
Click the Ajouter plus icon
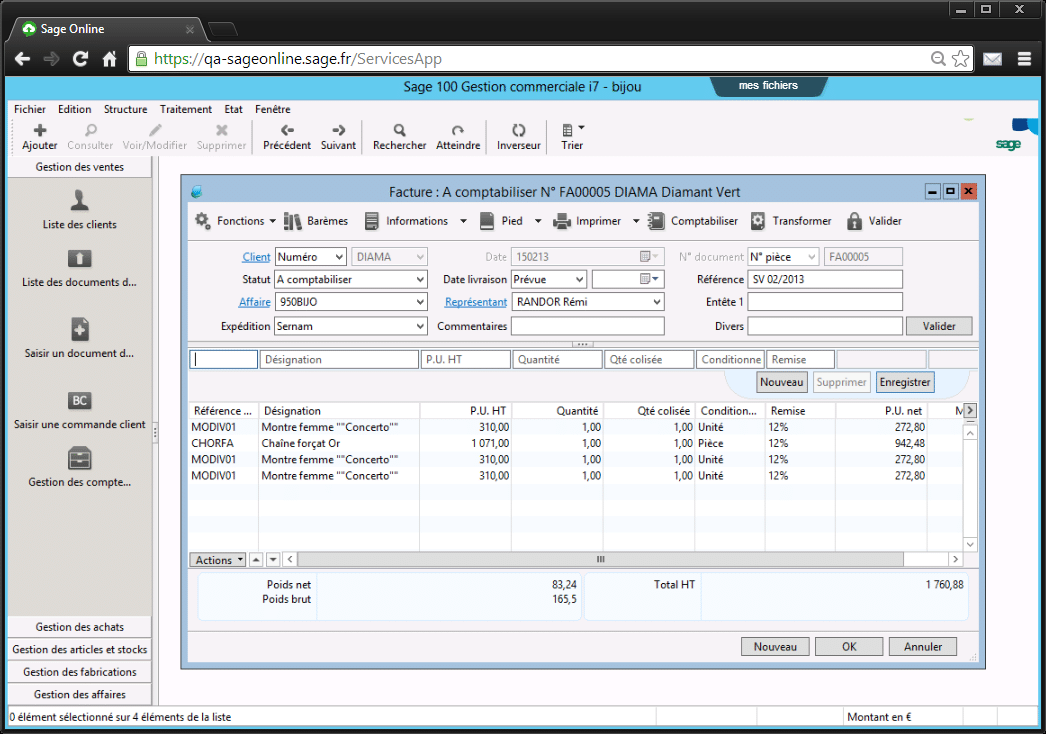point(40,130)
